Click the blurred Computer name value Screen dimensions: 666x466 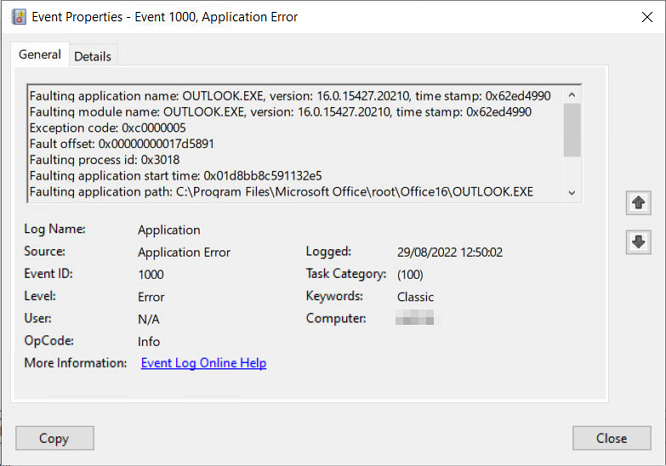415,318
